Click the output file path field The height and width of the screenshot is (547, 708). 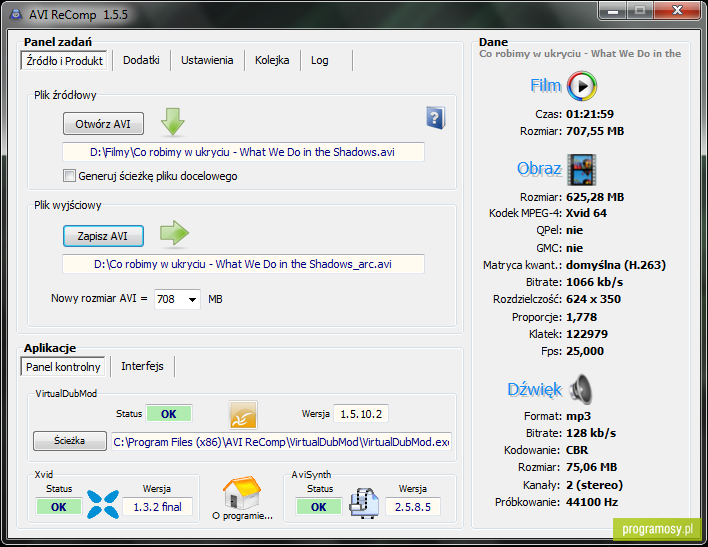pos(243,264)
